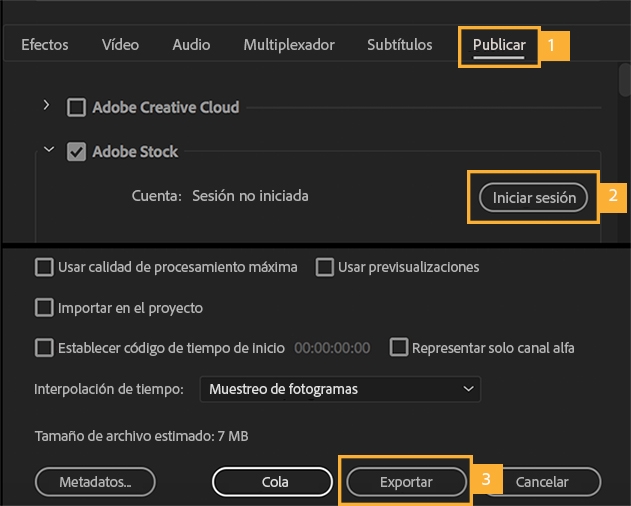This screenshot has width=631, height=506.
Task: Uncheck the Adobe Stock checkbox
Action: pos(76,152)
